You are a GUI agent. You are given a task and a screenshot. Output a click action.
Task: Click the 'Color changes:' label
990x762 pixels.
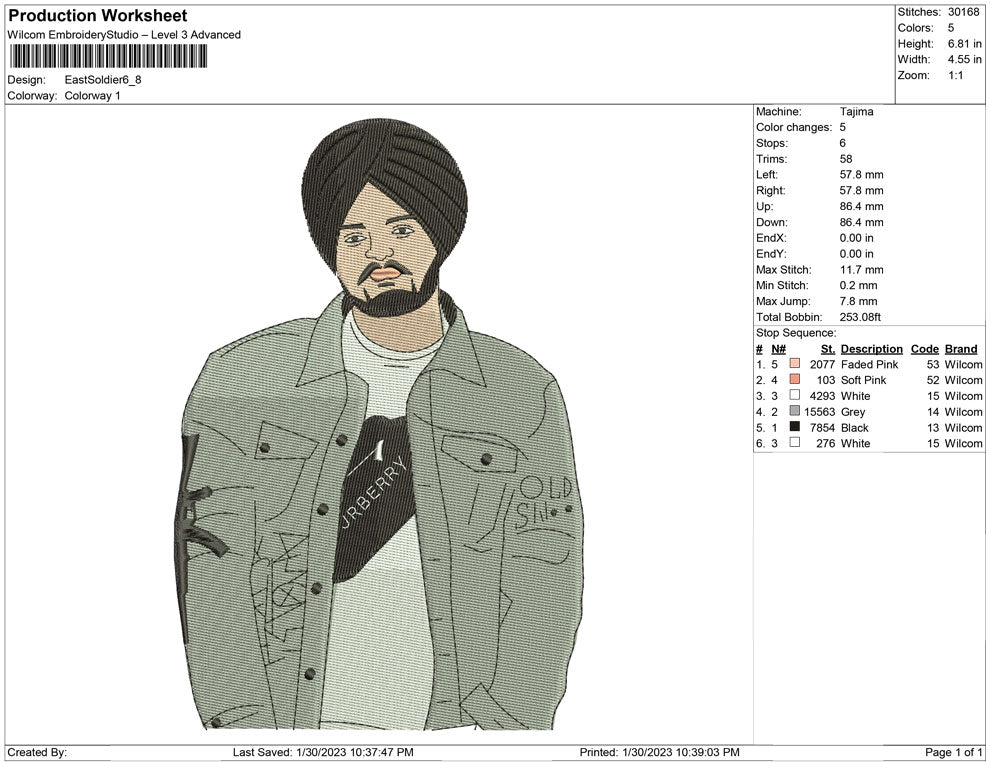tap(794, 128)
